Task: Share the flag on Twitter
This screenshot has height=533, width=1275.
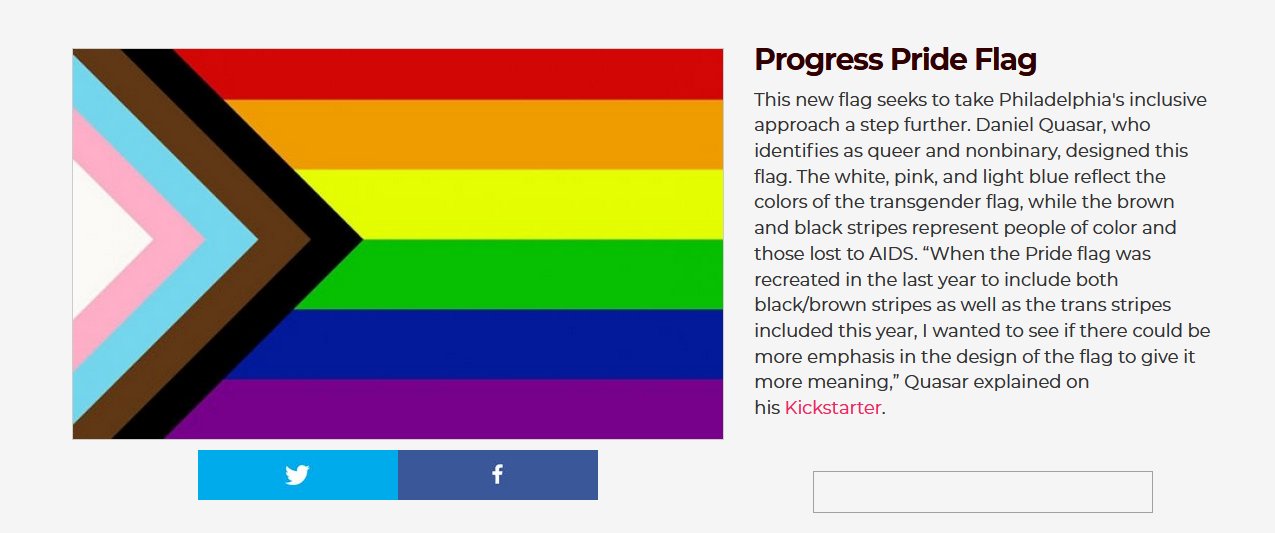Action: [297, 475]
